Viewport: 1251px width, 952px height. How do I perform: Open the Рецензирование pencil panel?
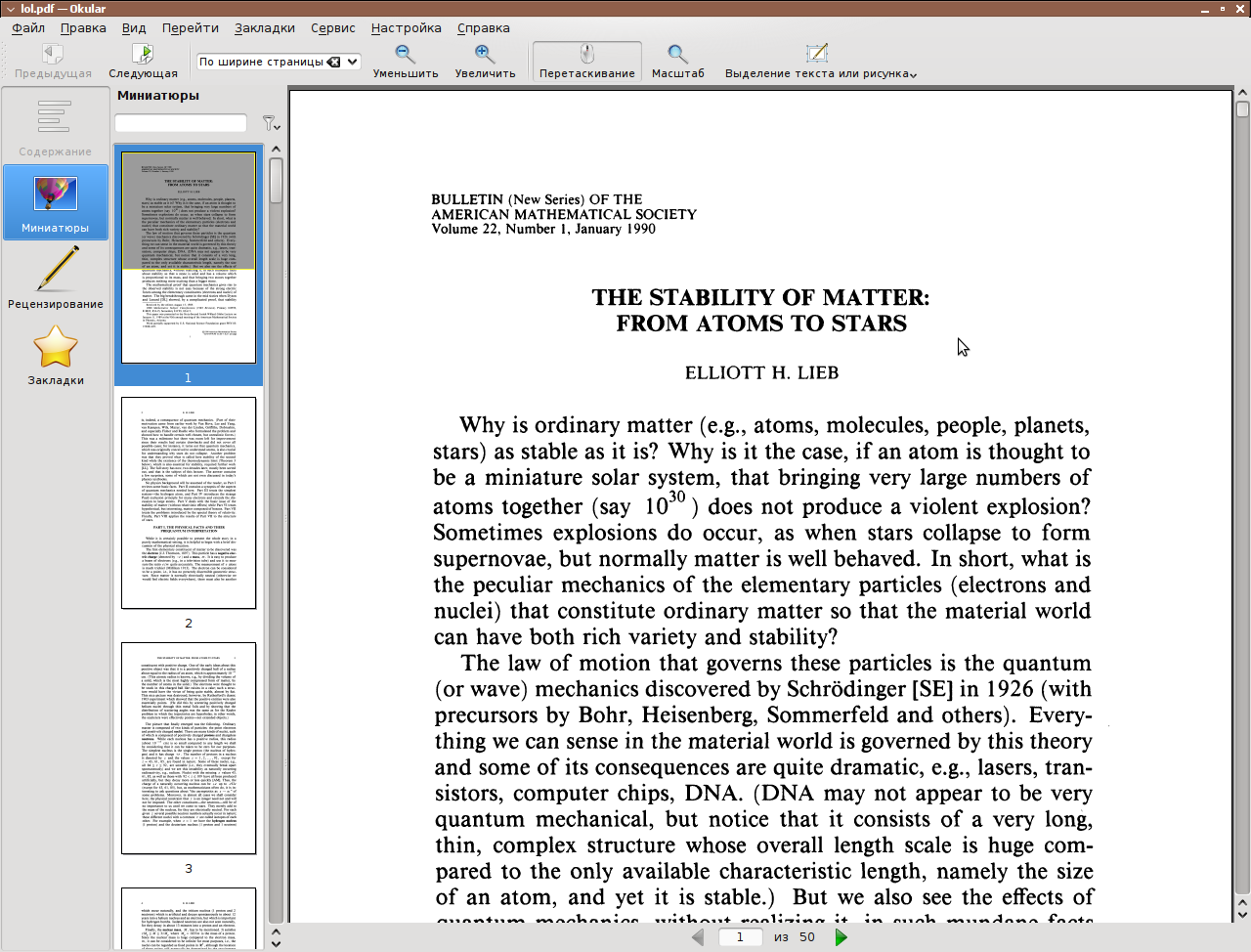[56, 278]
